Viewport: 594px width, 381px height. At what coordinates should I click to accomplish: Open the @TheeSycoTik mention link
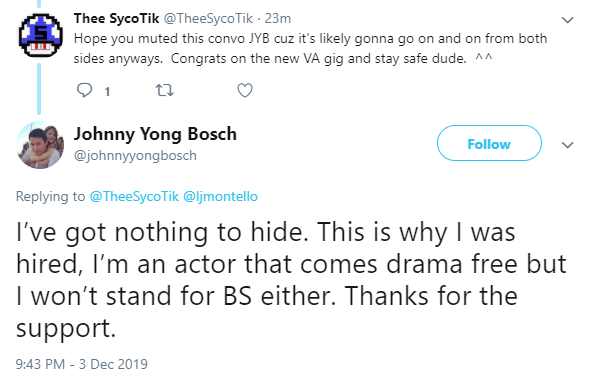point(134,196)
